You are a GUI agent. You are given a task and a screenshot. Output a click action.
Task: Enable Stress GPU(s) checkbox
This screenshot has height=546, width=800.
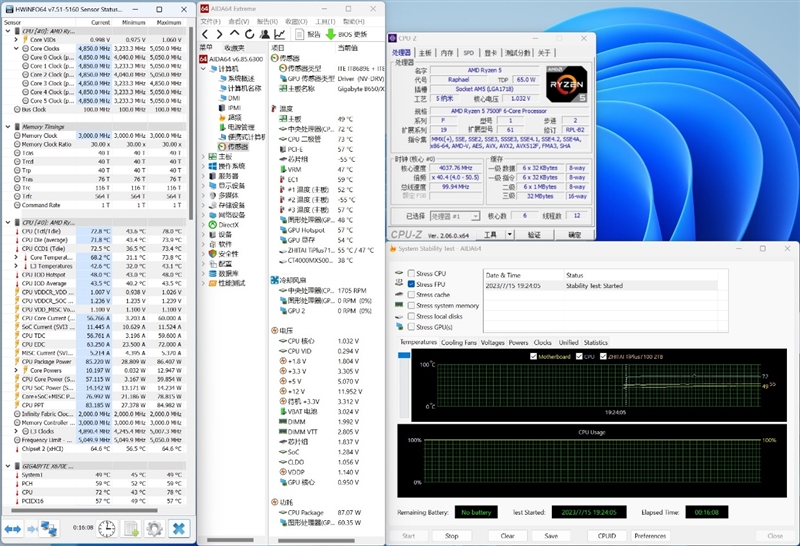411,327
